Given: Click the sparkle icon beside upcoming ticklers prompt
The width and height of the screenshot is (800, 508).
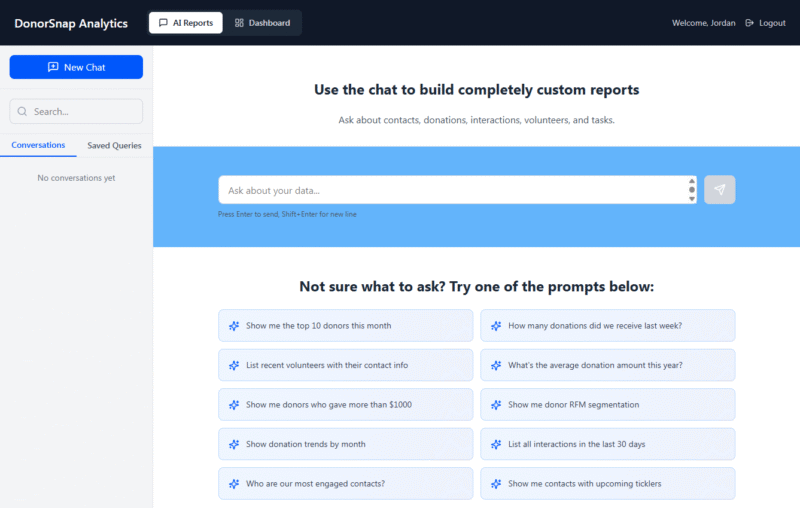Looking at the screenshot, I should 496,484.
